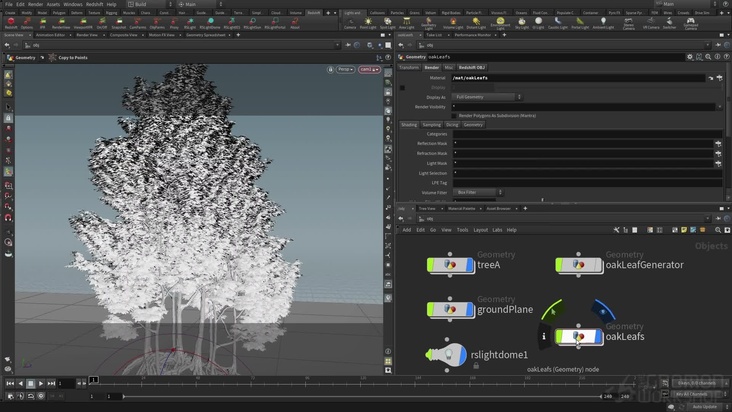Click the wrench icon in network editor toolbar
This screenshot has height=412, width=732.
616,230
